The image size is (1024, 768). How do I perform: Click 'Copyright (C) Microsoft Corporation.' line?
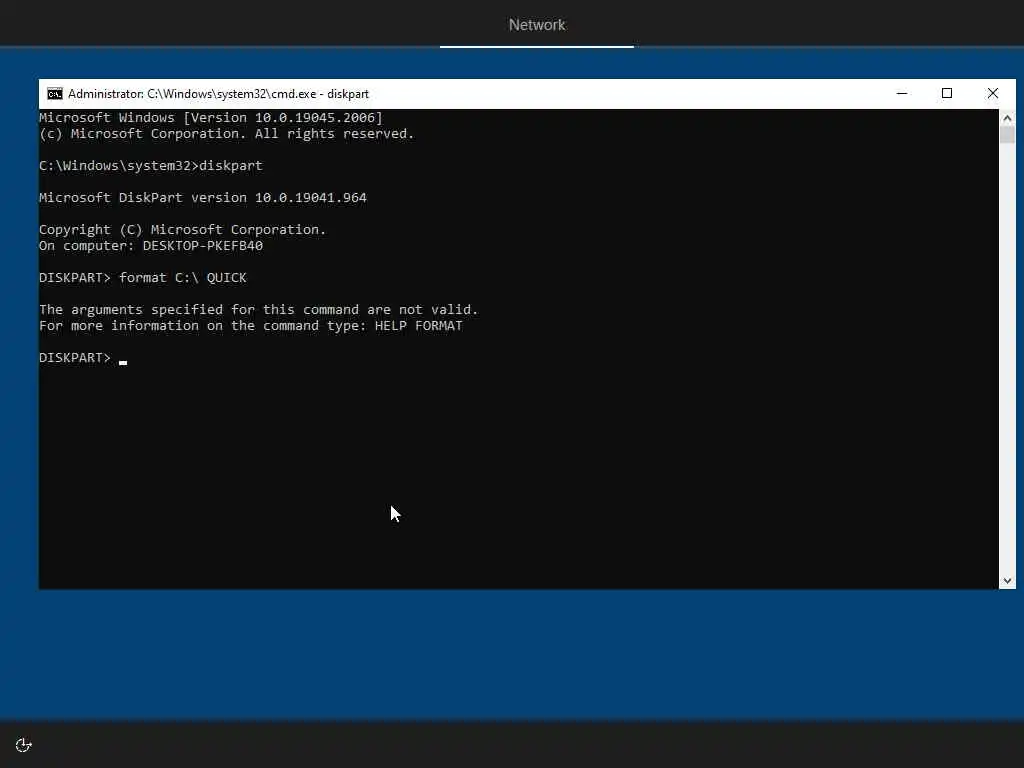point(182,229)
